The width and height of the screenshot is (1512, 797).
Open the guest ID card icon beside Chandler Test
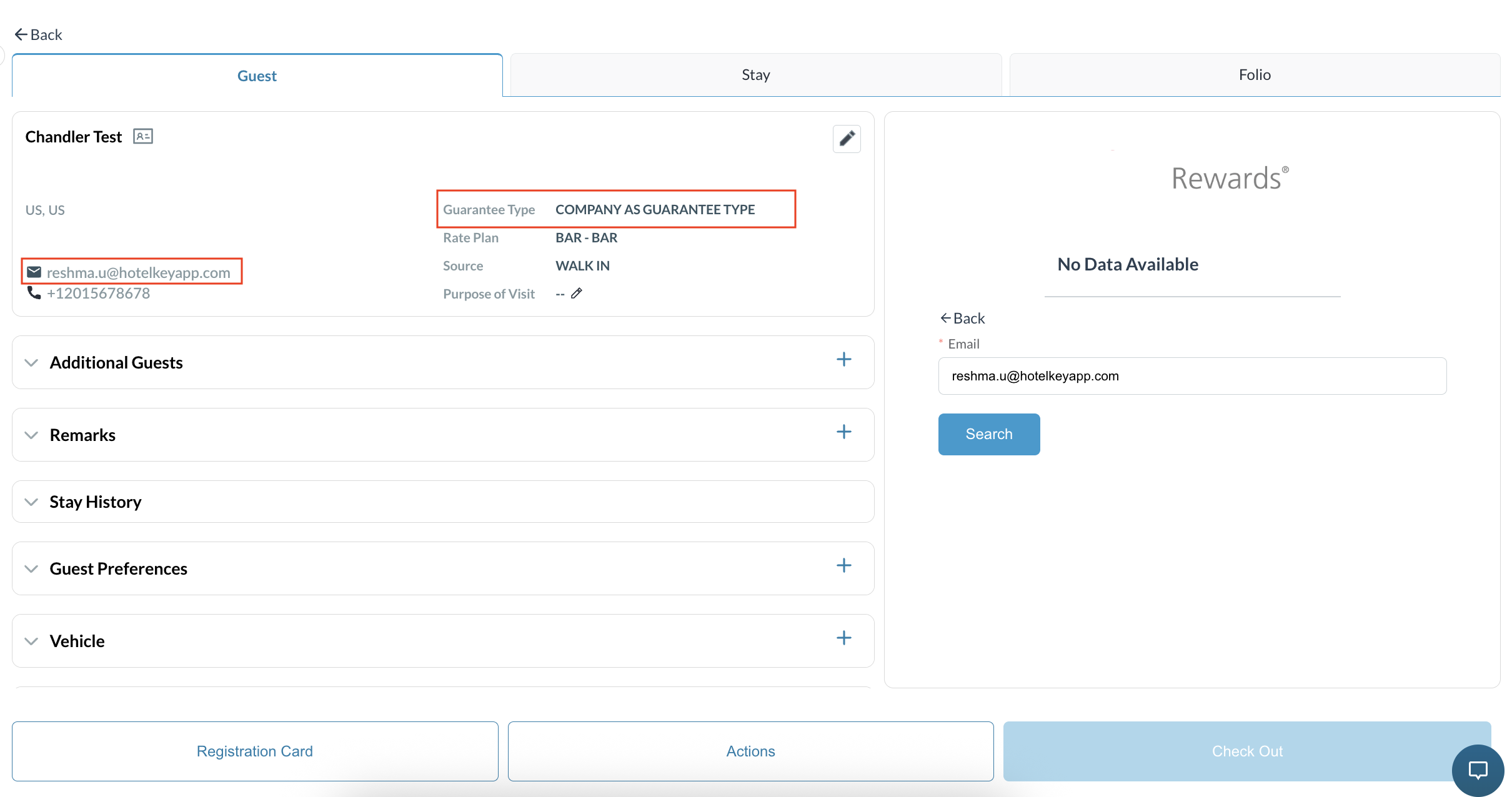(x=143, y=136)
